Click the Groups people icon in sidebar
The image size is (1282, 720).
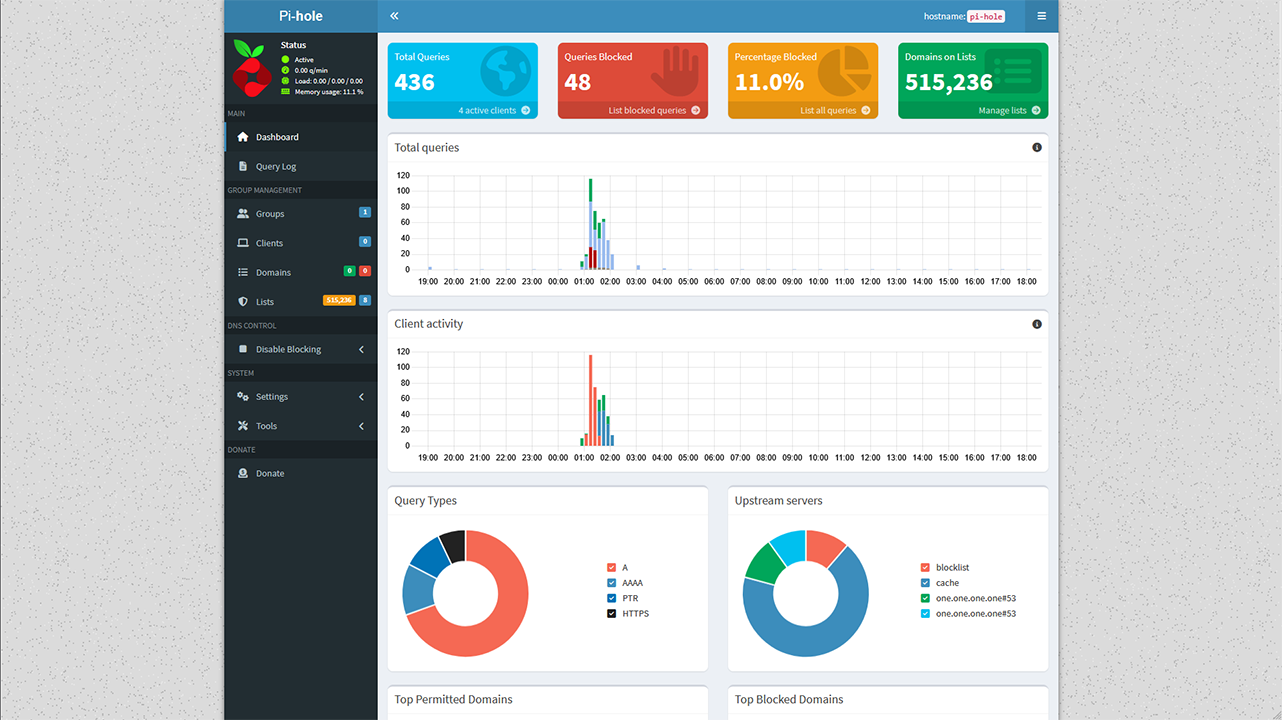(243, 214)
